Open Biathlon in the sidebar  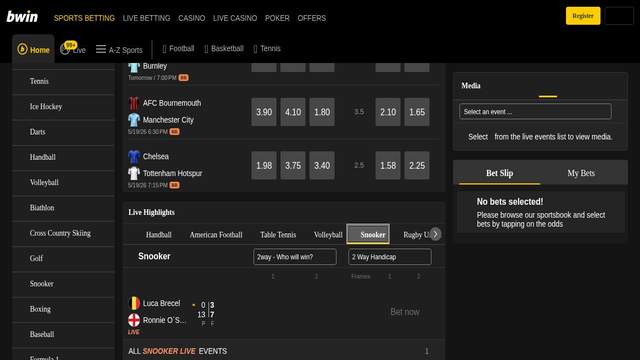tap(64, 208)
